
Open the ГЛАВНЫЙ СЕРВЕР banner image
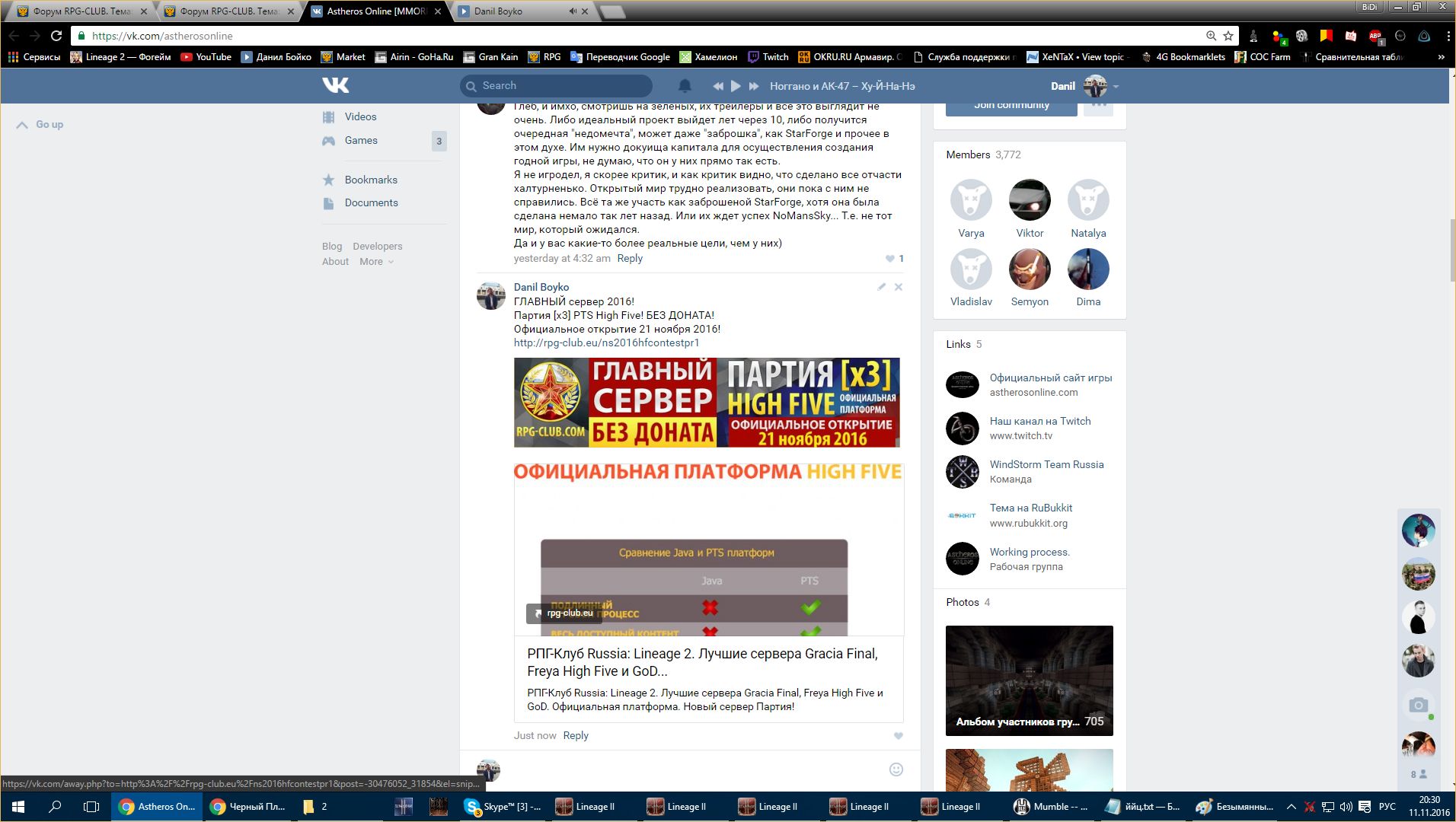[x=707, y=403]
